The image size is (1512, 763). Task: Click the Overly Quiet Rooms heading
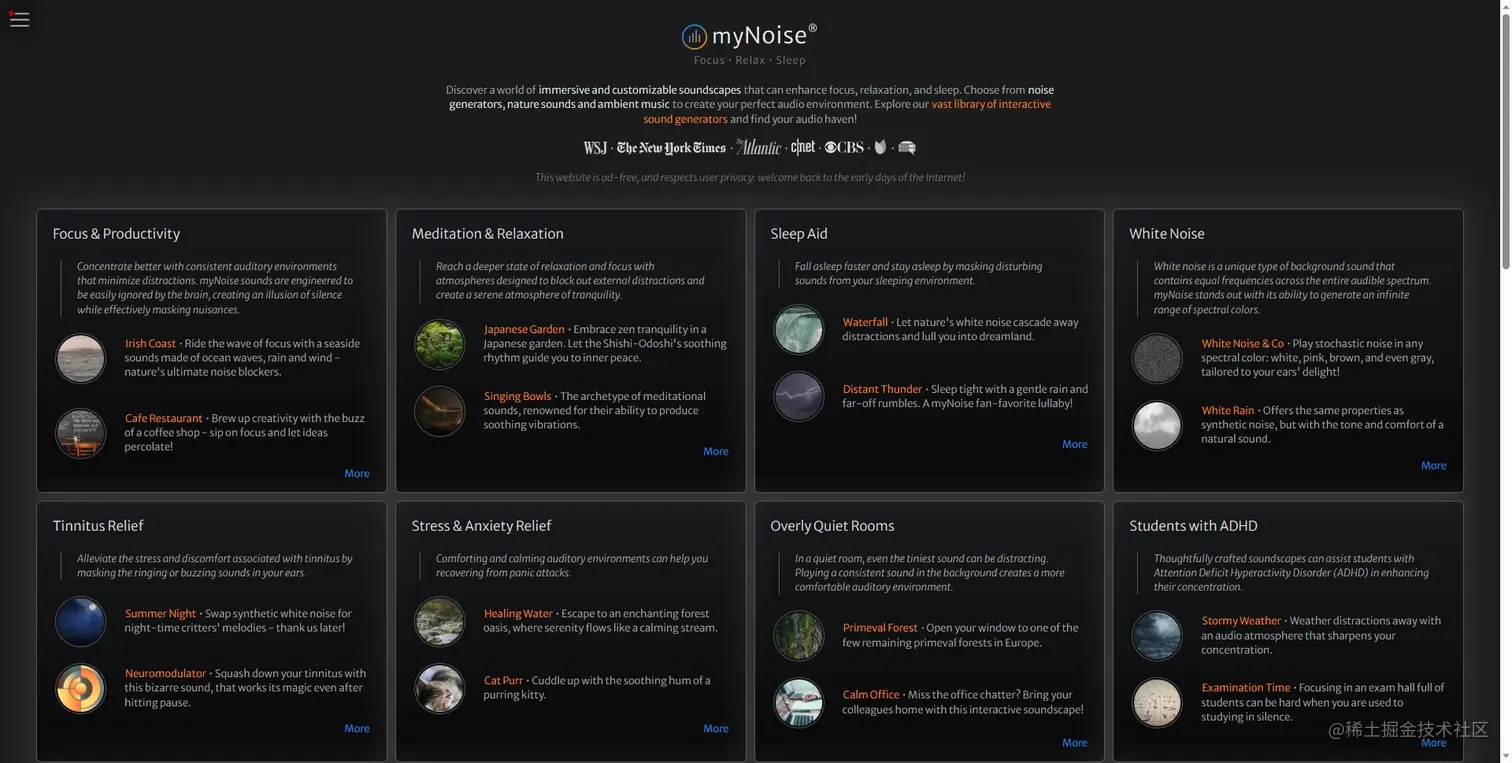coord(832,525)
